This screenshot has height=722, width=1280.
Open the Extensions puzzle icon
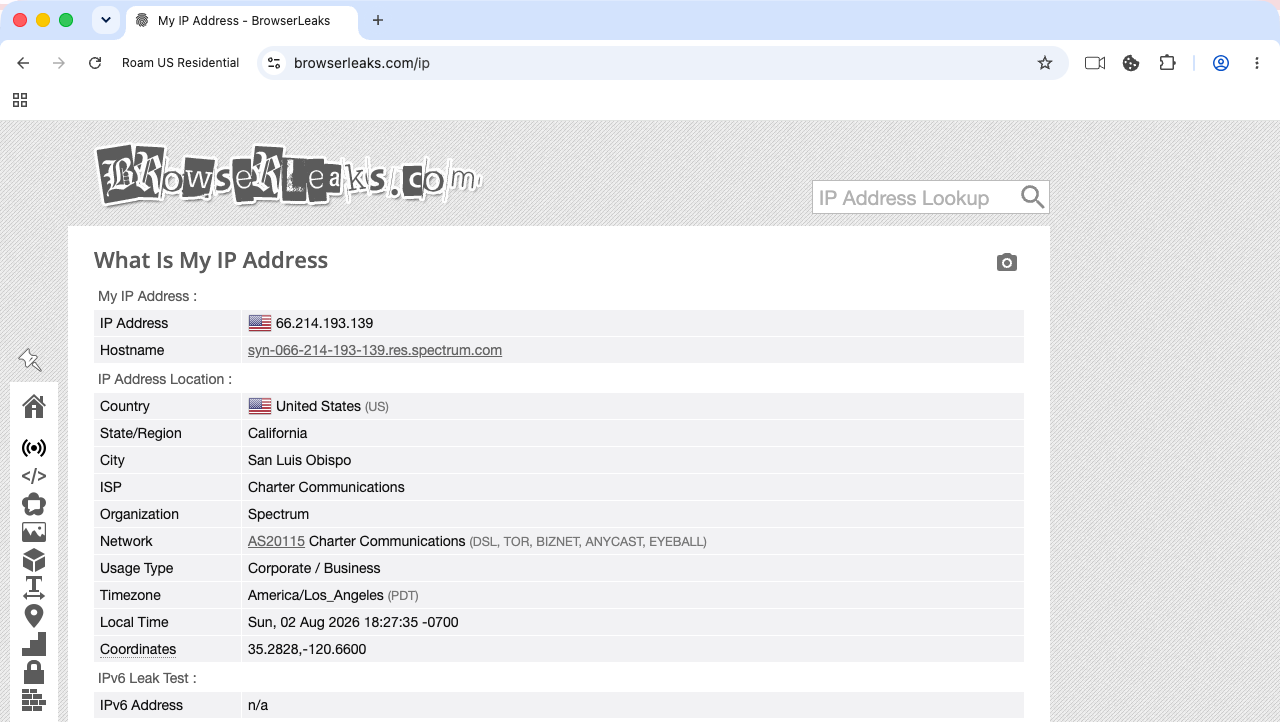[x=1167, y=63]
